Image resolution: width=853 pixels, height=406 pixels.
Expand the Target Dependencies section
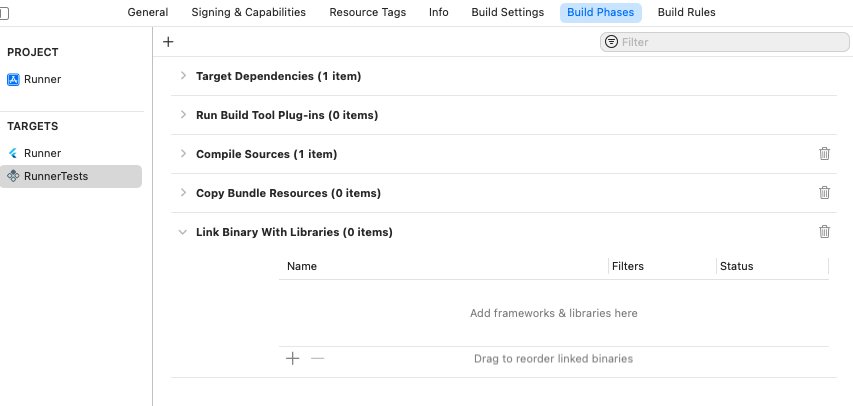[x=183, y=76]
